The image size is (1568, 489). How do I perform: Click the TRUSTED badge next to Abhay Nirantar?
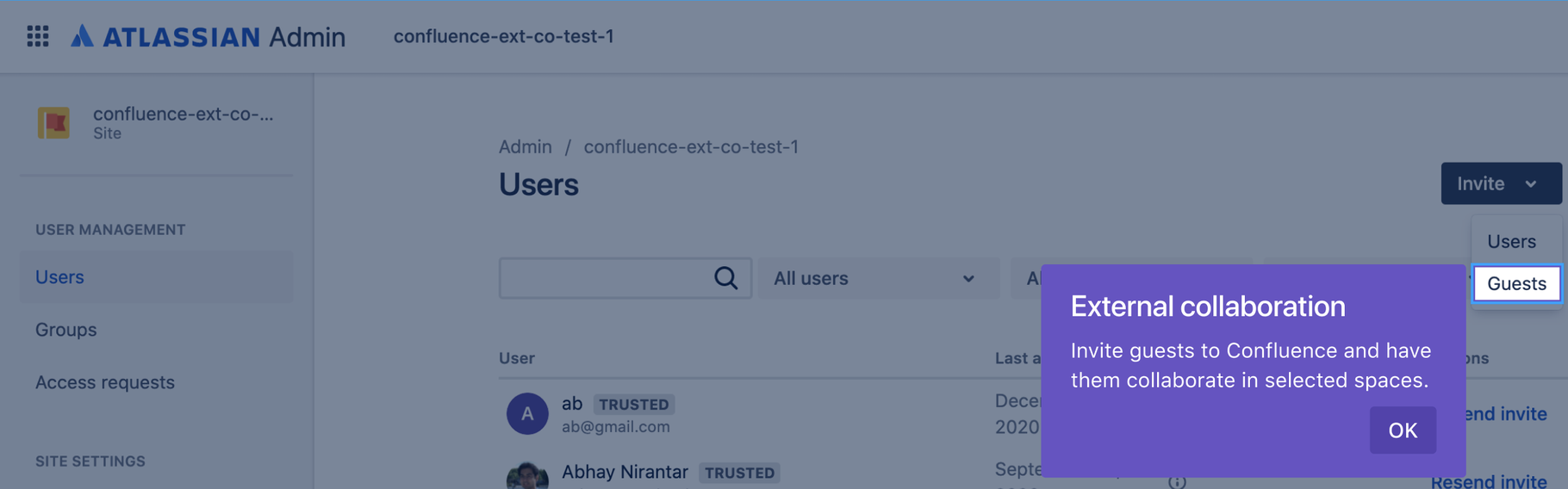coord(739,472)
